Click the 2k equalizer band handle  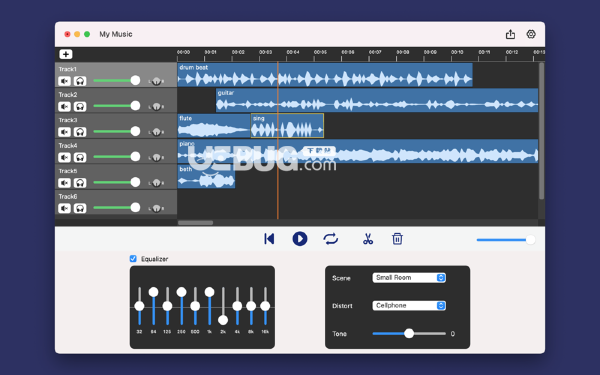coord(223,320)
